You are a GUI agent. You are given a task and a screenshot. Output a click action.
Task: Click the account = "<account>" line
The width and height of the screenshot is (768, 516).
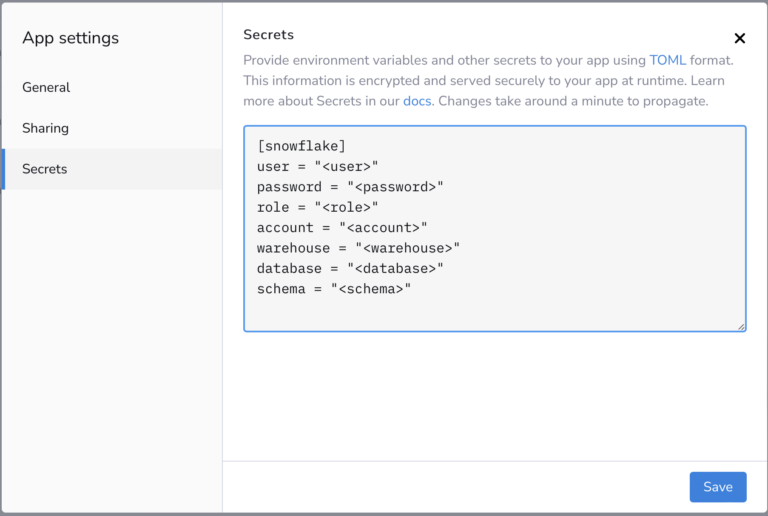(x=341, y=228)
